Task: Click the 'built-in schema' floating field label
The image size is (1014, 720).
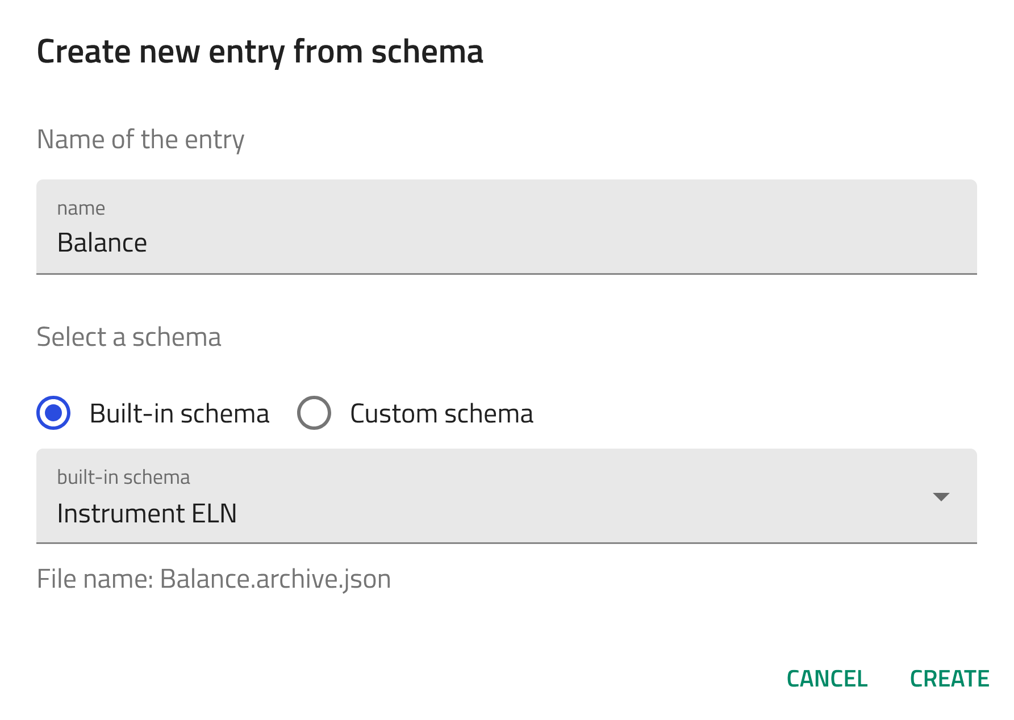Action: 123,477
